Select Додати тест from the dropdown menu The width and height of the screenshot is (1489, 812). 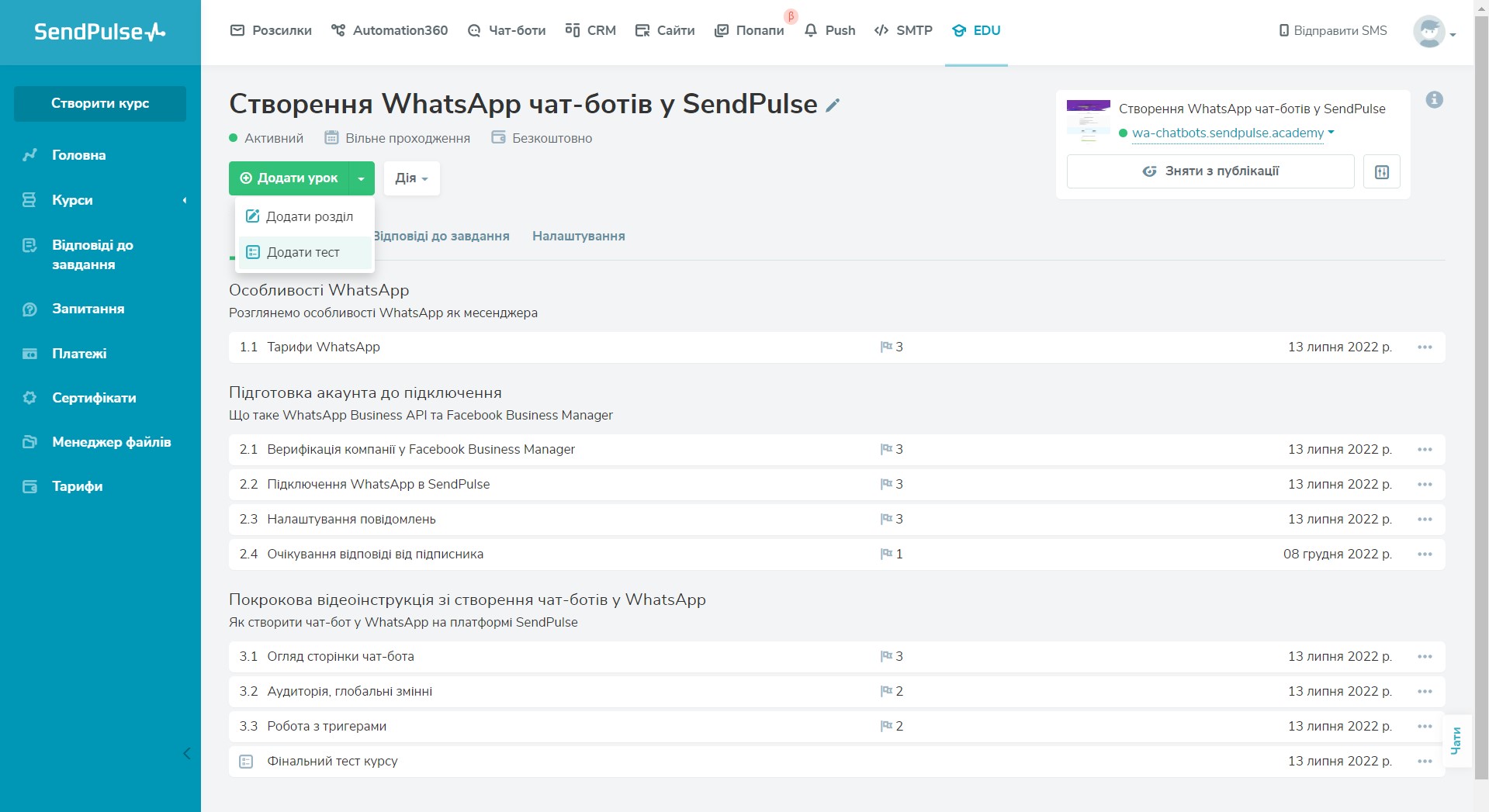pyautogui.click(x=304, y=252)
